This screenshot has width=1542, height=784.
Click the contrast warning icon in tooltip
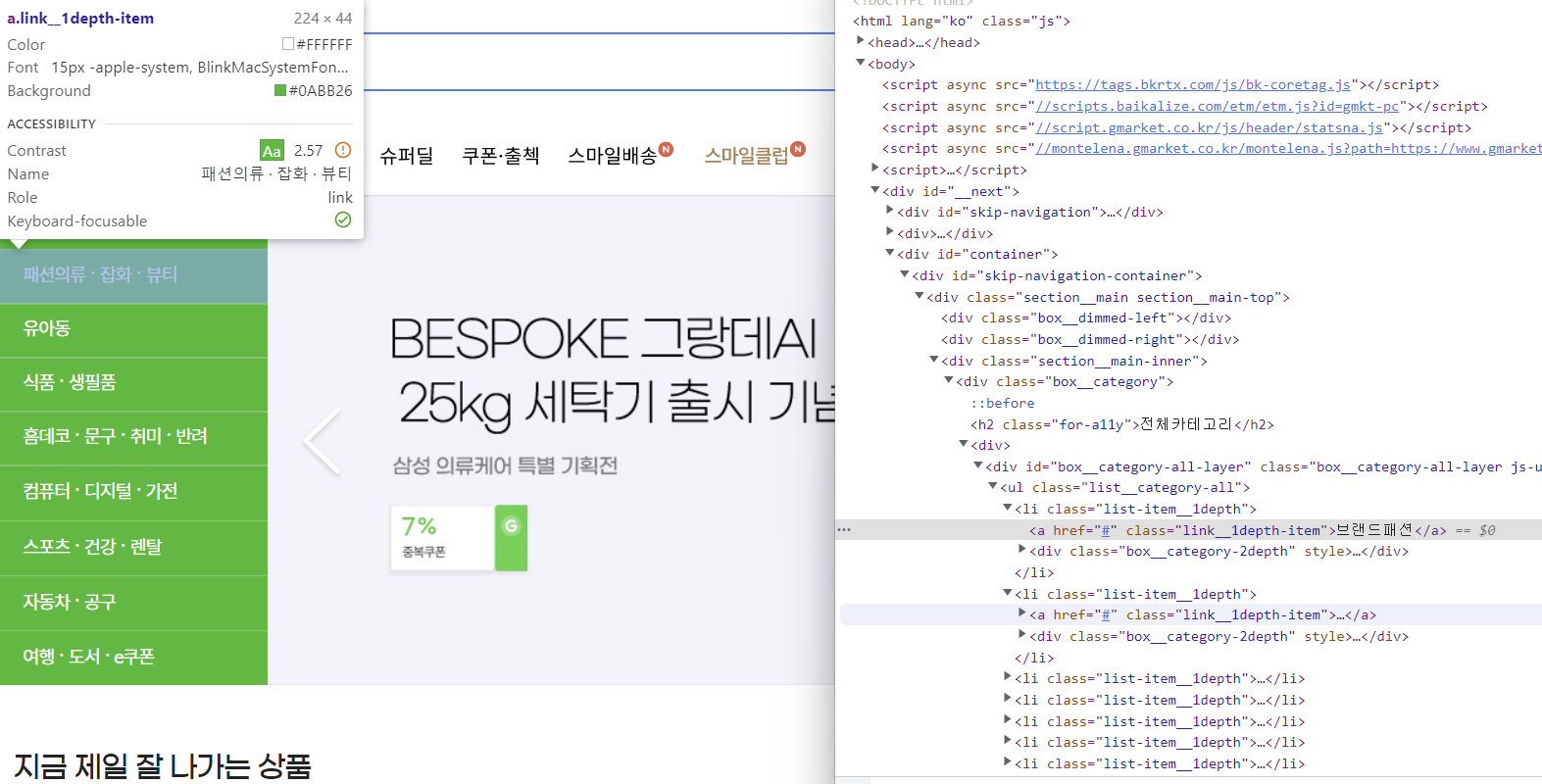coord(343,150)
